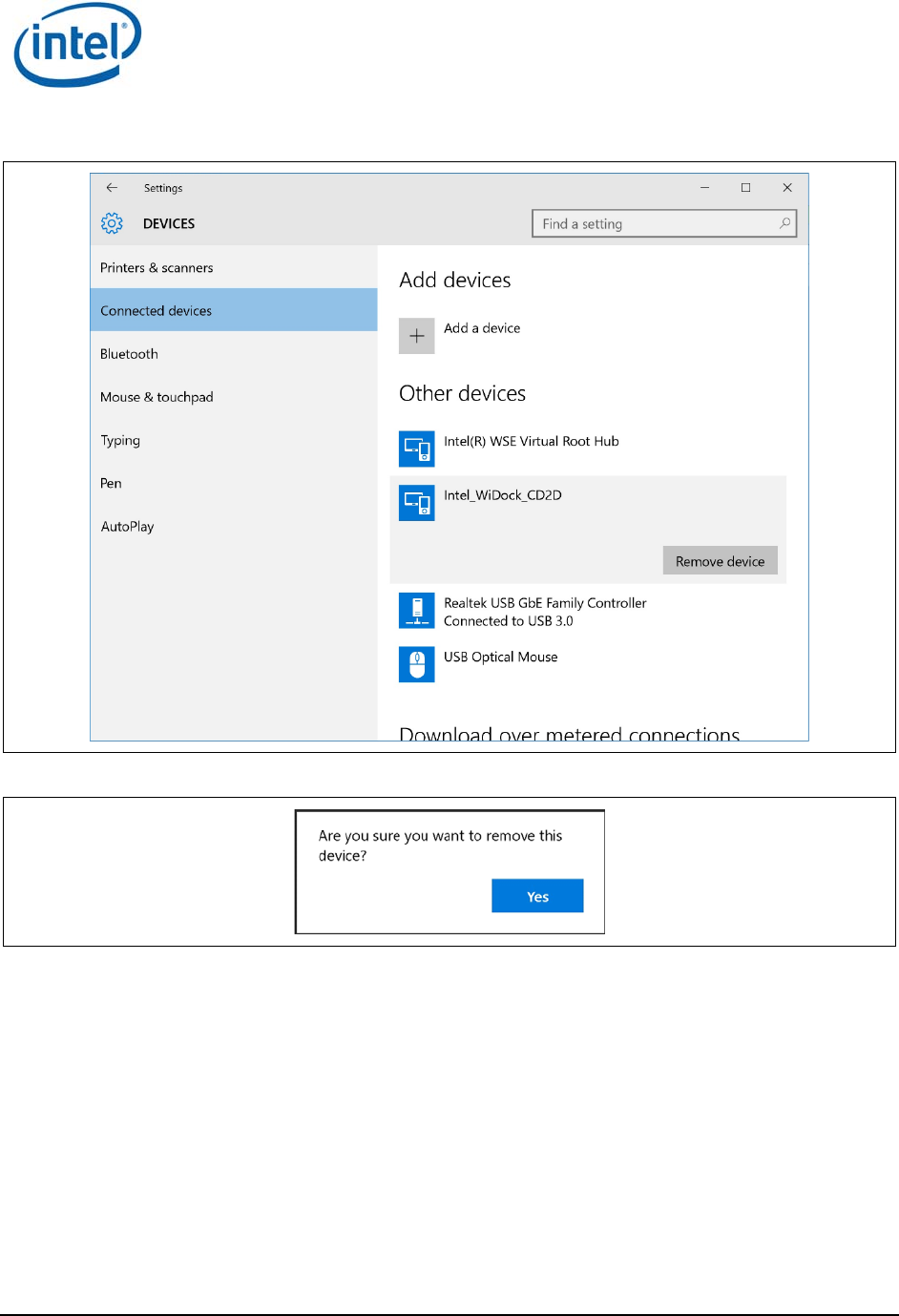Click the plus icon to add a device
The image size is (899, 1316).
click(x=417, y=336)
